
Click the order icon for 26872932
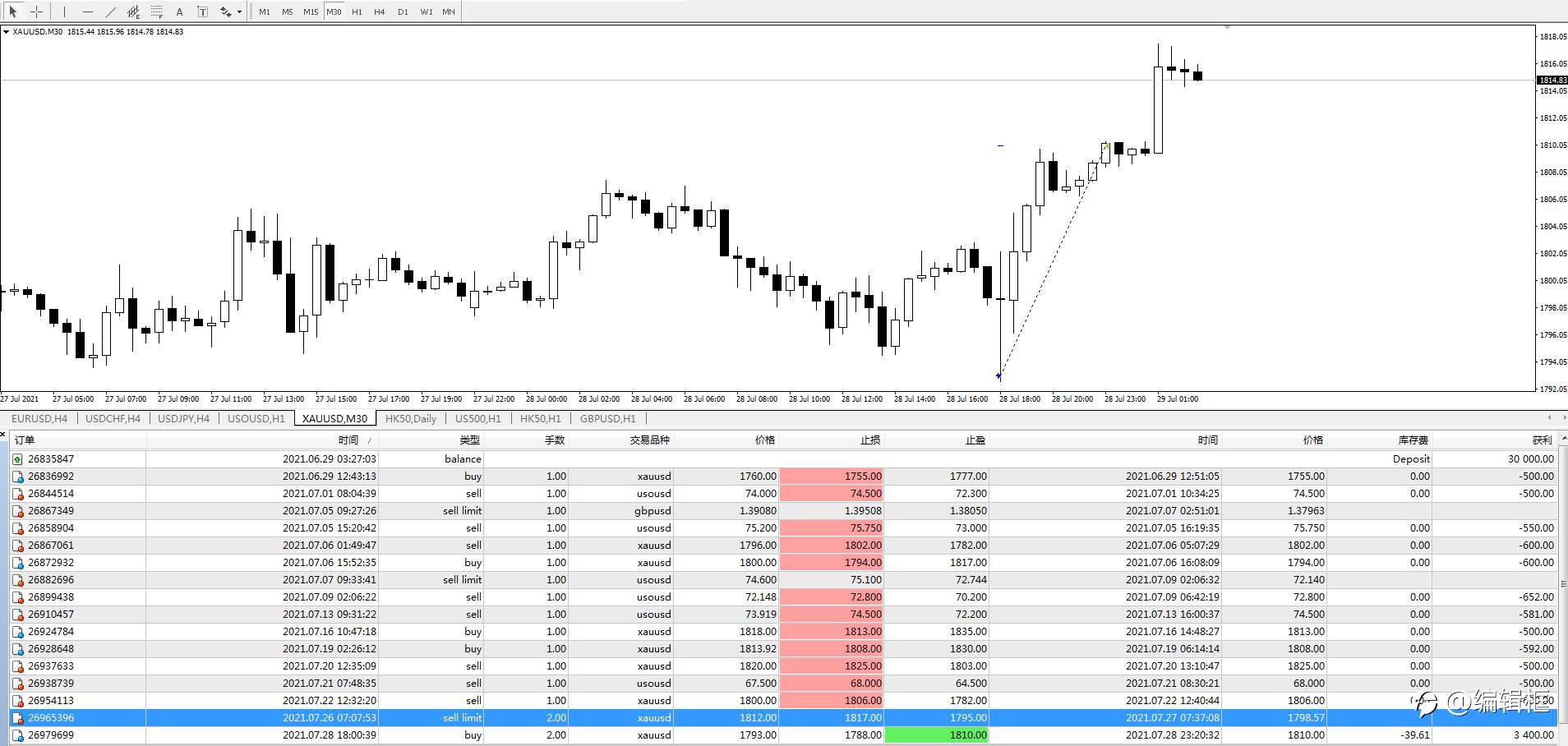pos(18,563)
